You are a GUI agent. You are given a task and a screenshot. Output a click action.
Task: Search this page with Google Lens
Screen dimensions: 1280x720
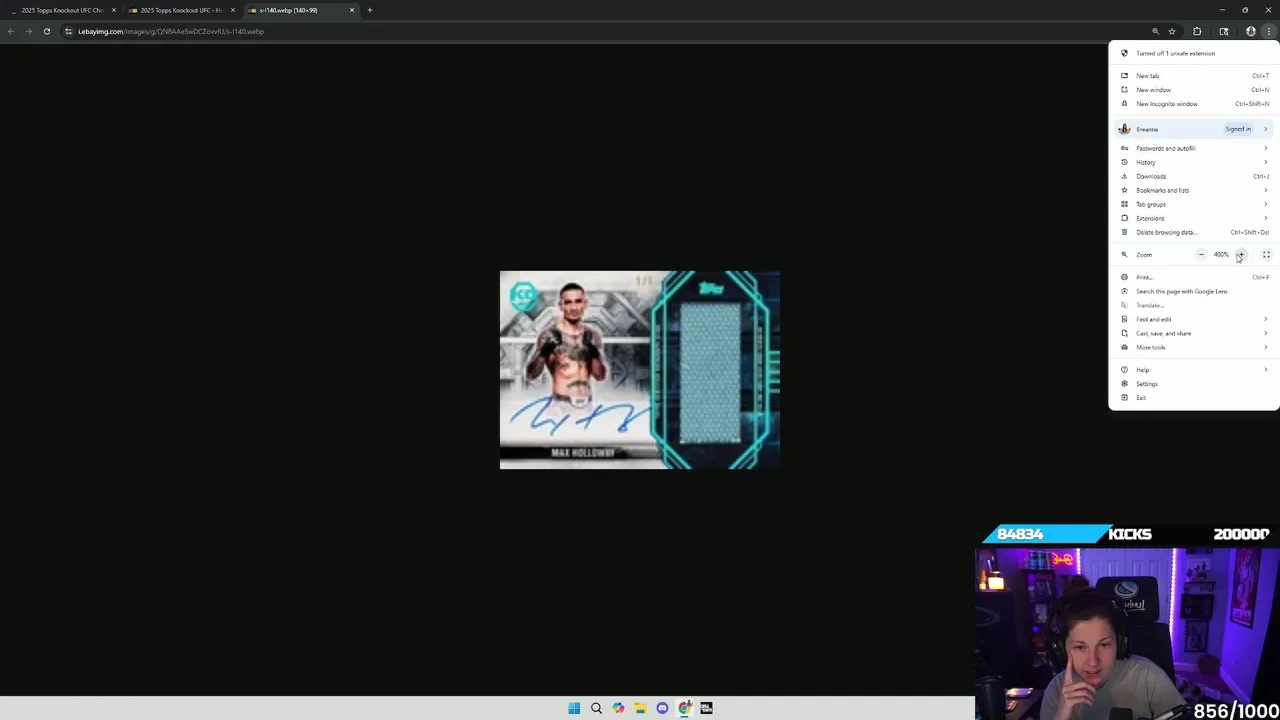click(x=1194, y=291)
